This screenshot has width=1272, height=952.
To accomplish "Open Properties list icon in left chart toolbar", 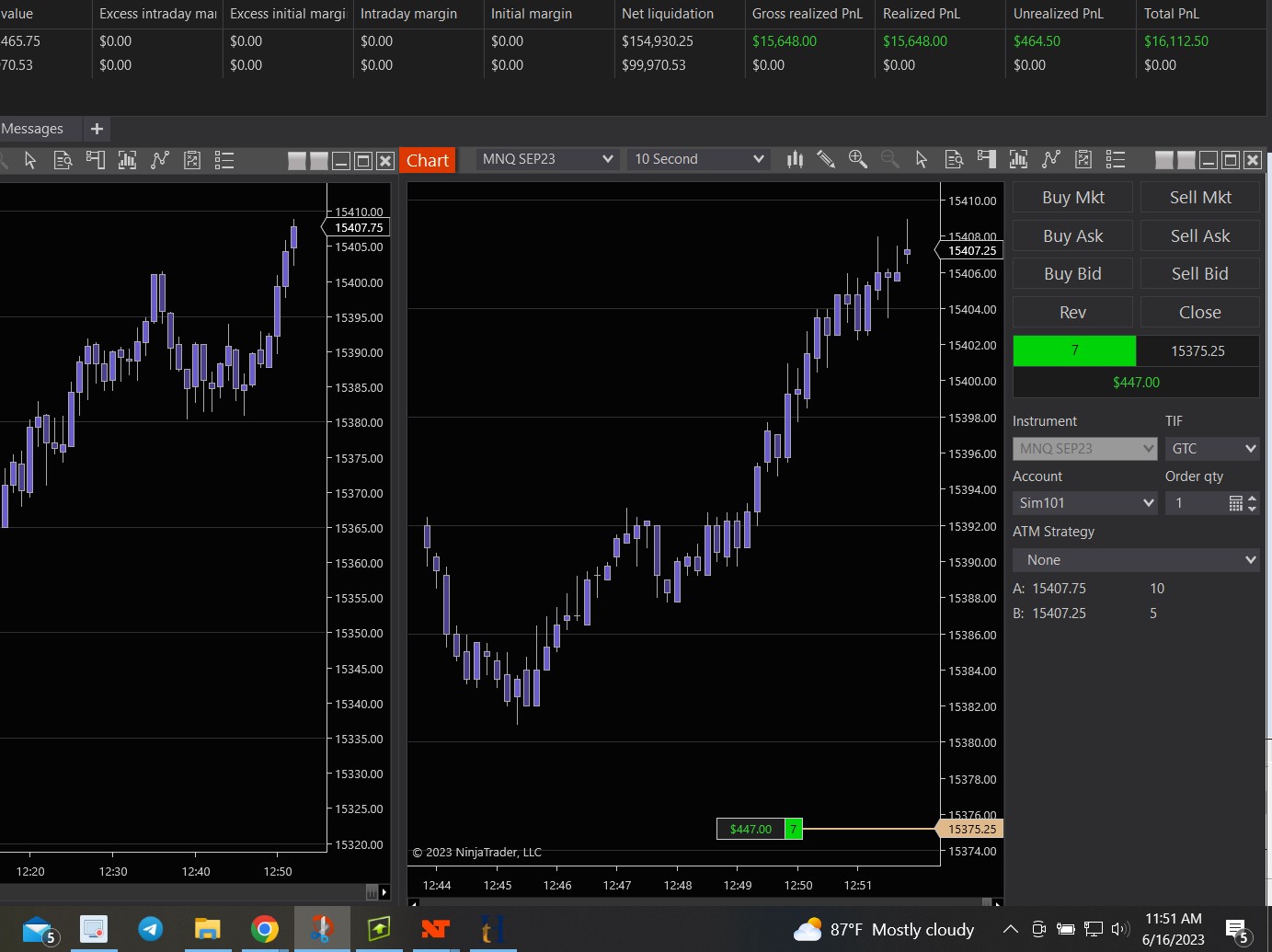I will (224, 161).
